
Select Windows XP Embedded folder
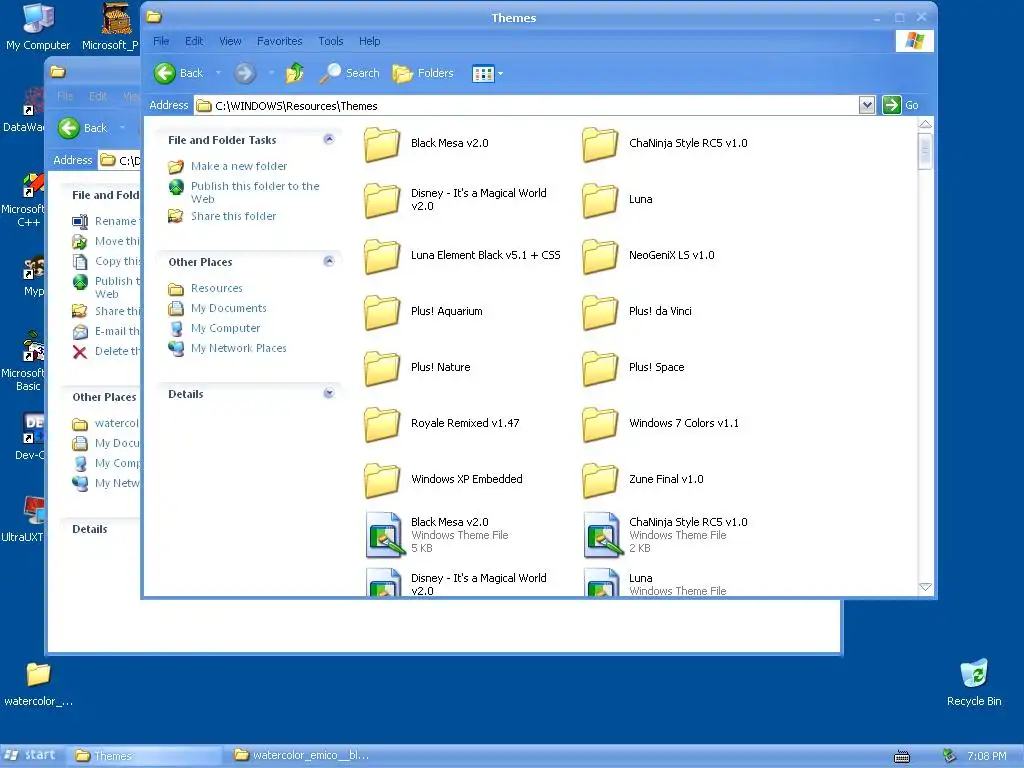click(x=443, y=479)
